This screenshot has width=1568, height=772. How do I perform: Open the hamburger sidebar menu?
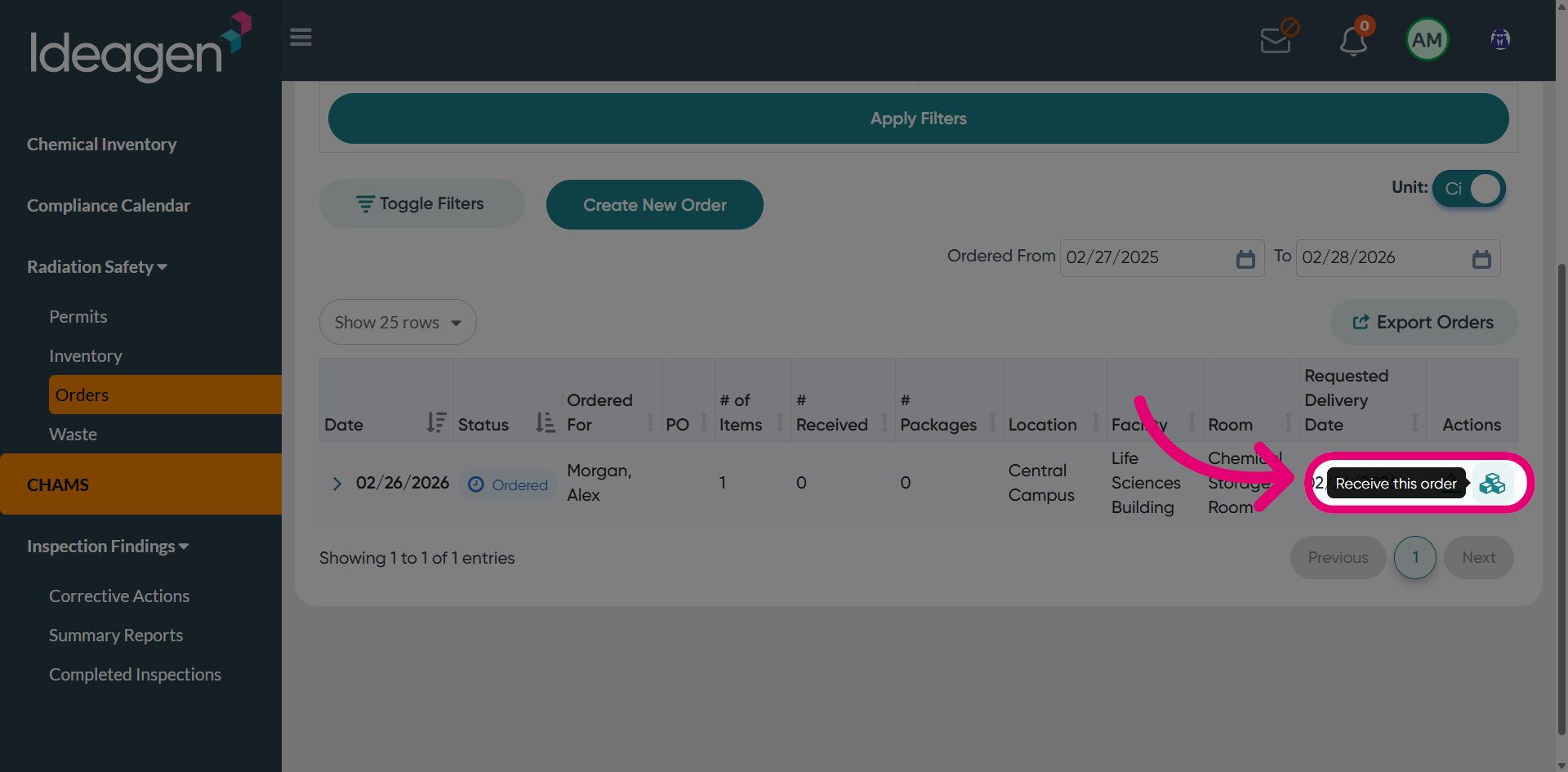pyautogui.click(x=301, y=38)
